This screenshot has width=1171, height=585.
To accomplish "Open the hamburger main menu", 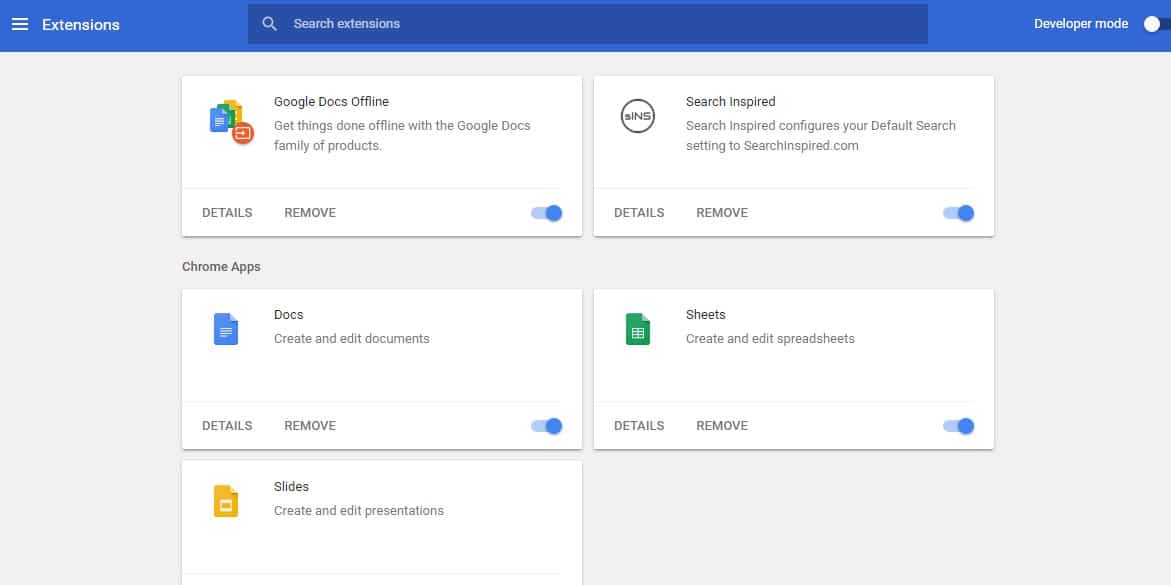I will point(20,24).
